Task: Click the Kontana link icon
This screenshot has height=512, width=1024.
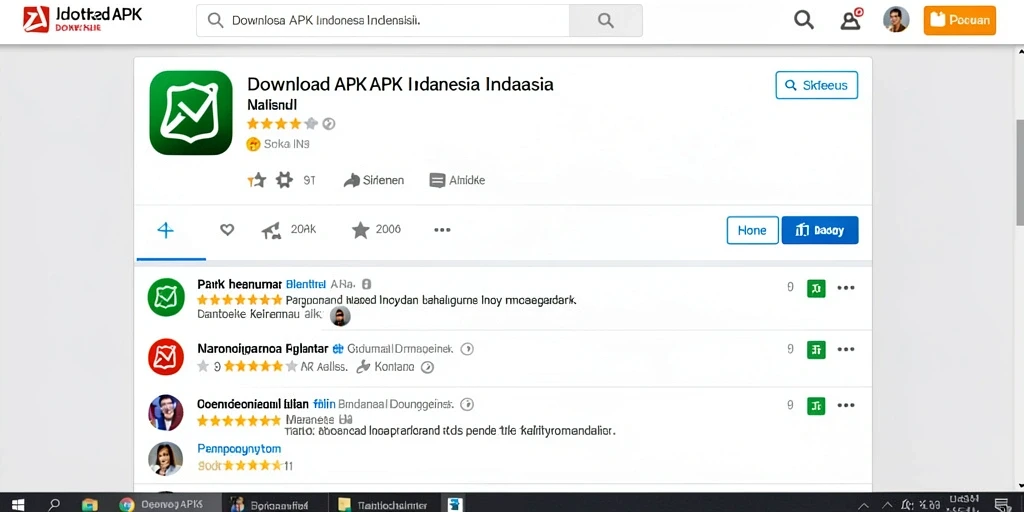Action: [x=364, y=367]
